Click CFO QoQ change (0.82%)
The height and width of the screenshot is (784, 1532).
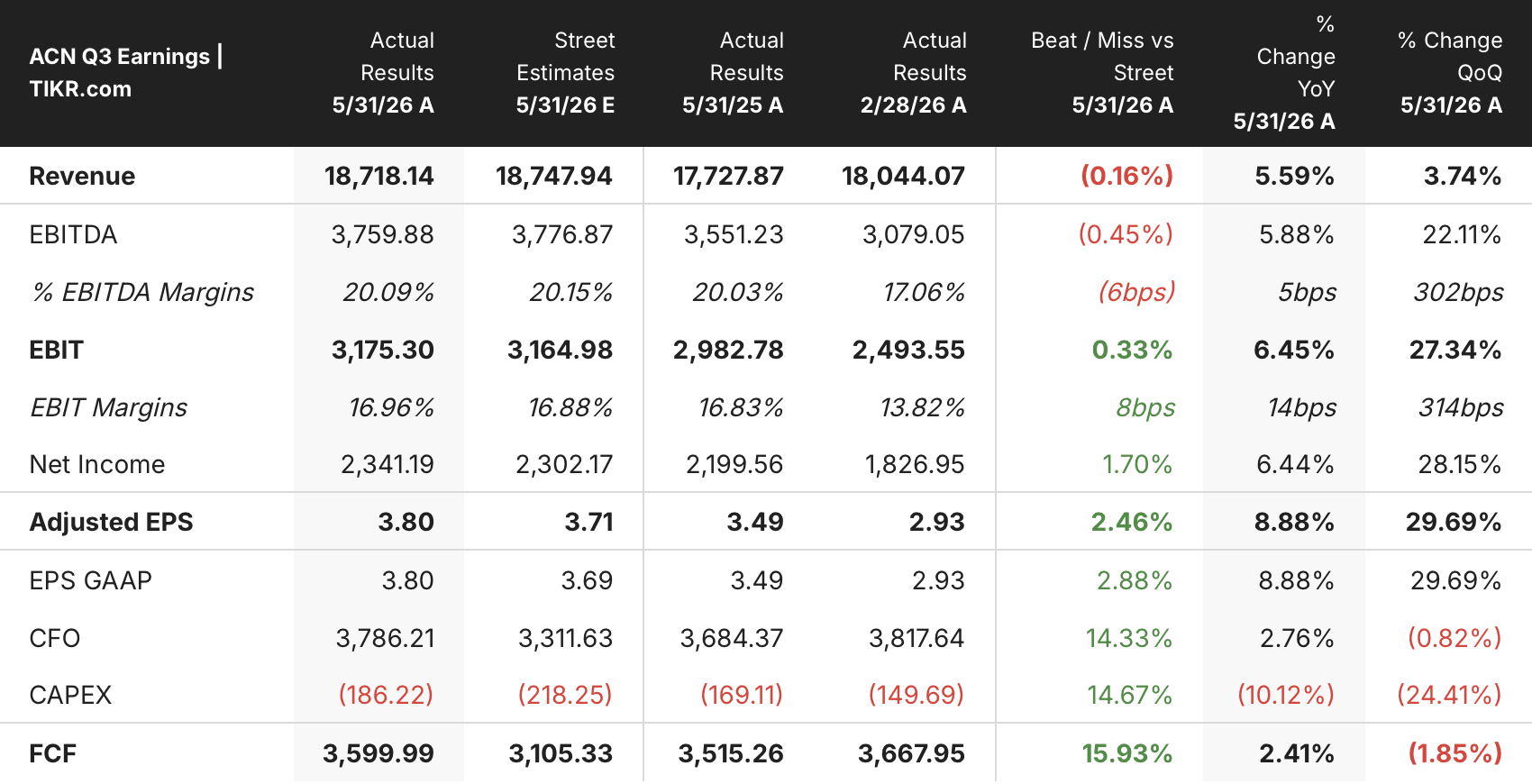pos(1454,638)
